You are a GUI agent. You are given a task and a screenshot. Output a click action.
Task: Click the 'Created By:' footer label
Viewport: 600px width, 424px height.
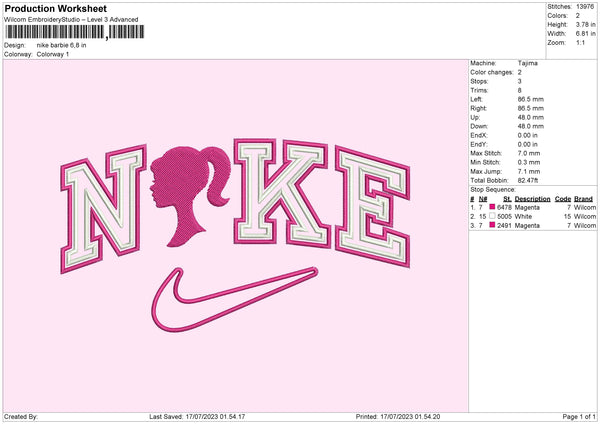click(x=21, y=417)
